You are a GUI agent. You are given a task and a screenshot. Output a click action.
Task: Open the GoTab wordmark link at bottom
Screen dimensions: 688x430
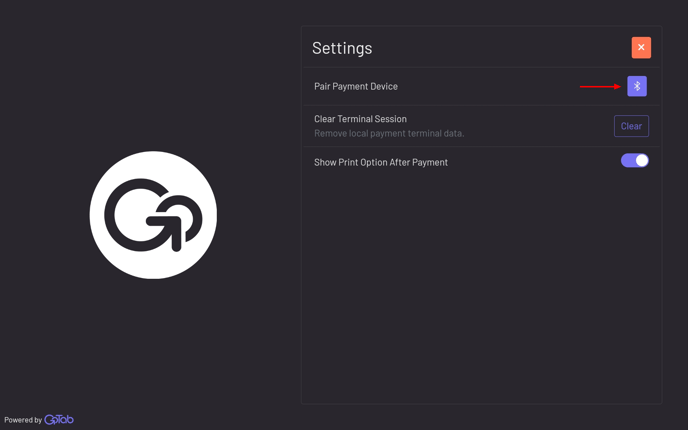tap(59, 419)
